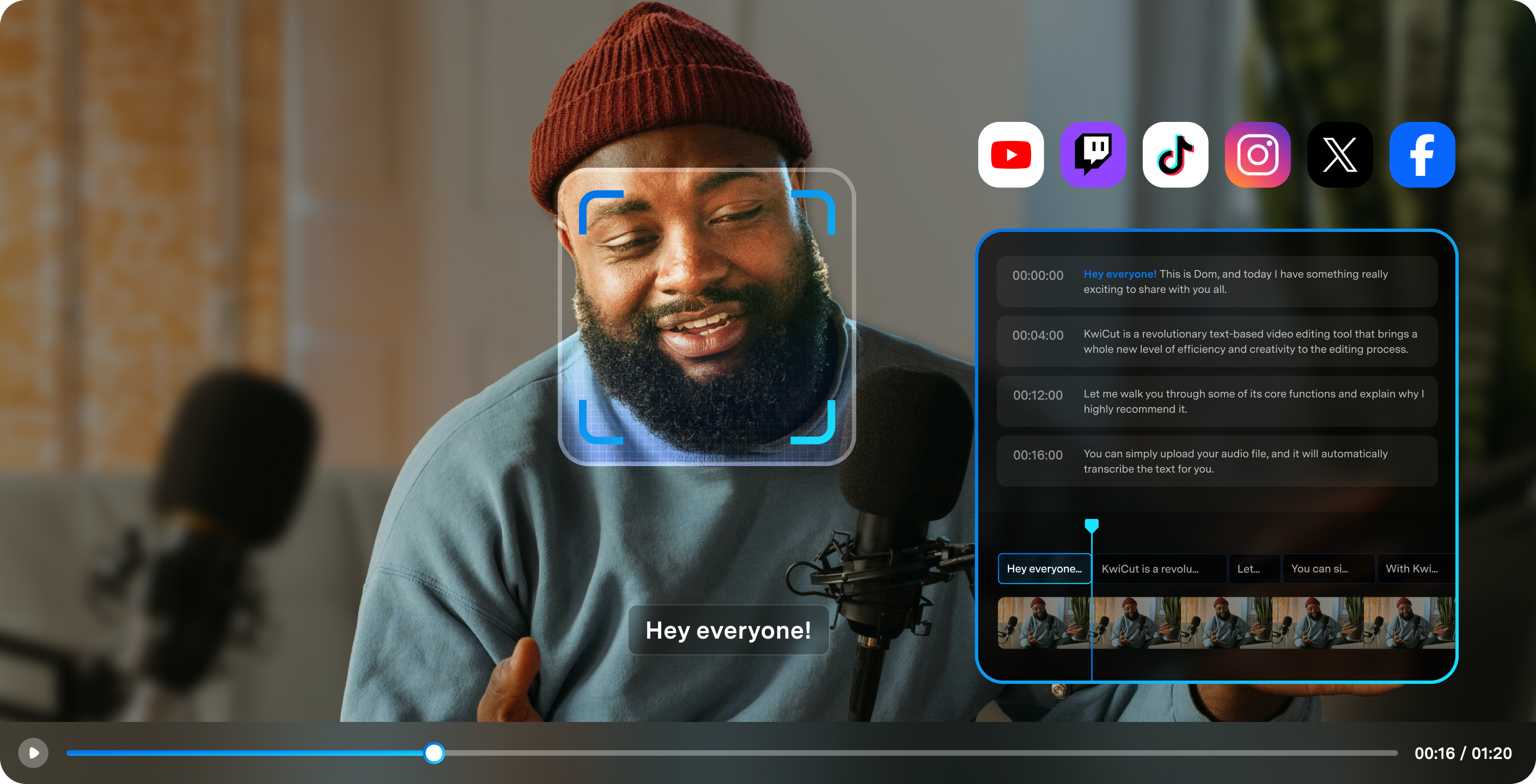
Task: Click the transcript row at 00:00:00
Action: point(1217,281)
